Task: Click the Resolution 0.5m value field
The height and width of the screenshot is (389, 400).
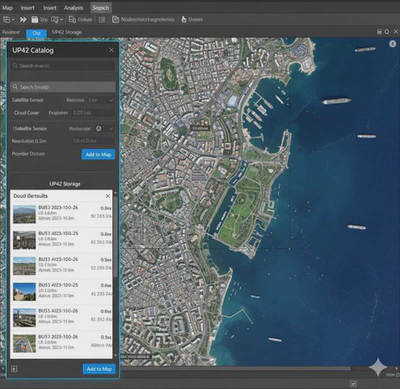Action: [93, 141]
